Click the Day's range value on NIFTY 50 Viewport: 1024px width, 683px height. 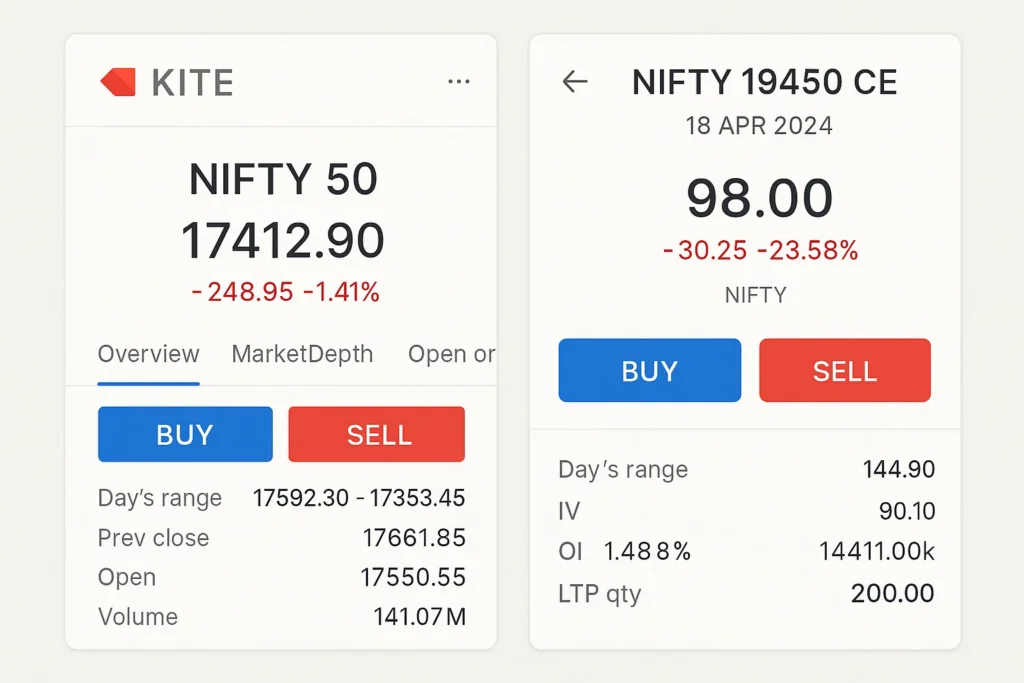[359, 497]
